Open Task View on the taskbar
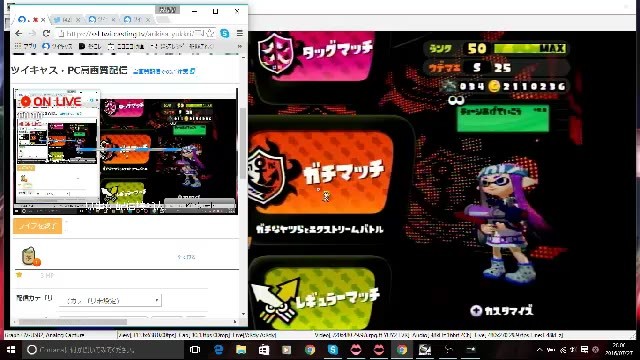Image resolution: width=640 pixels, height=360 pixels. [195, 349]
